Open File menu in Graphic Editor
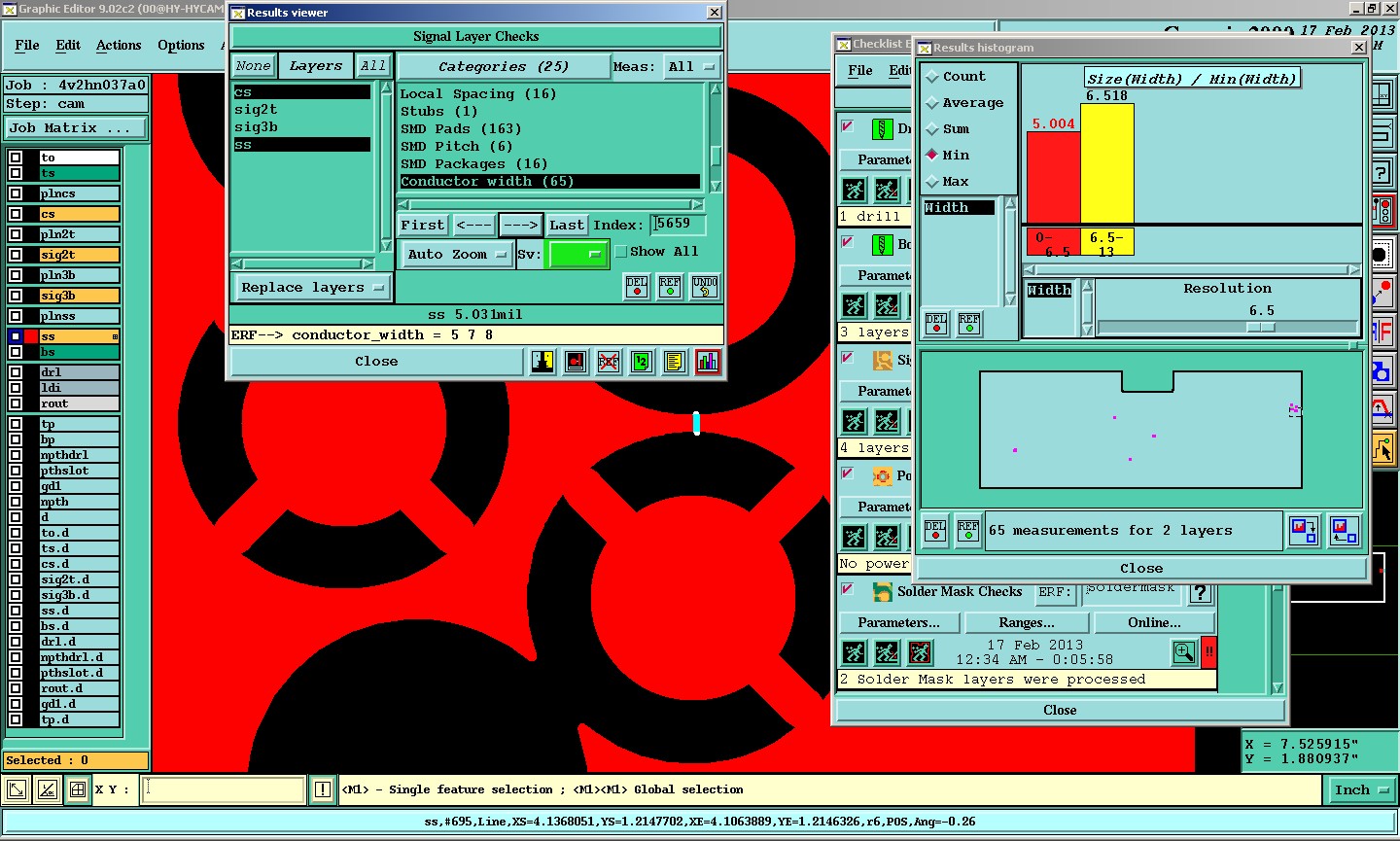The width and height of the screenshot is (1400, 841). (x=27, y=46)
